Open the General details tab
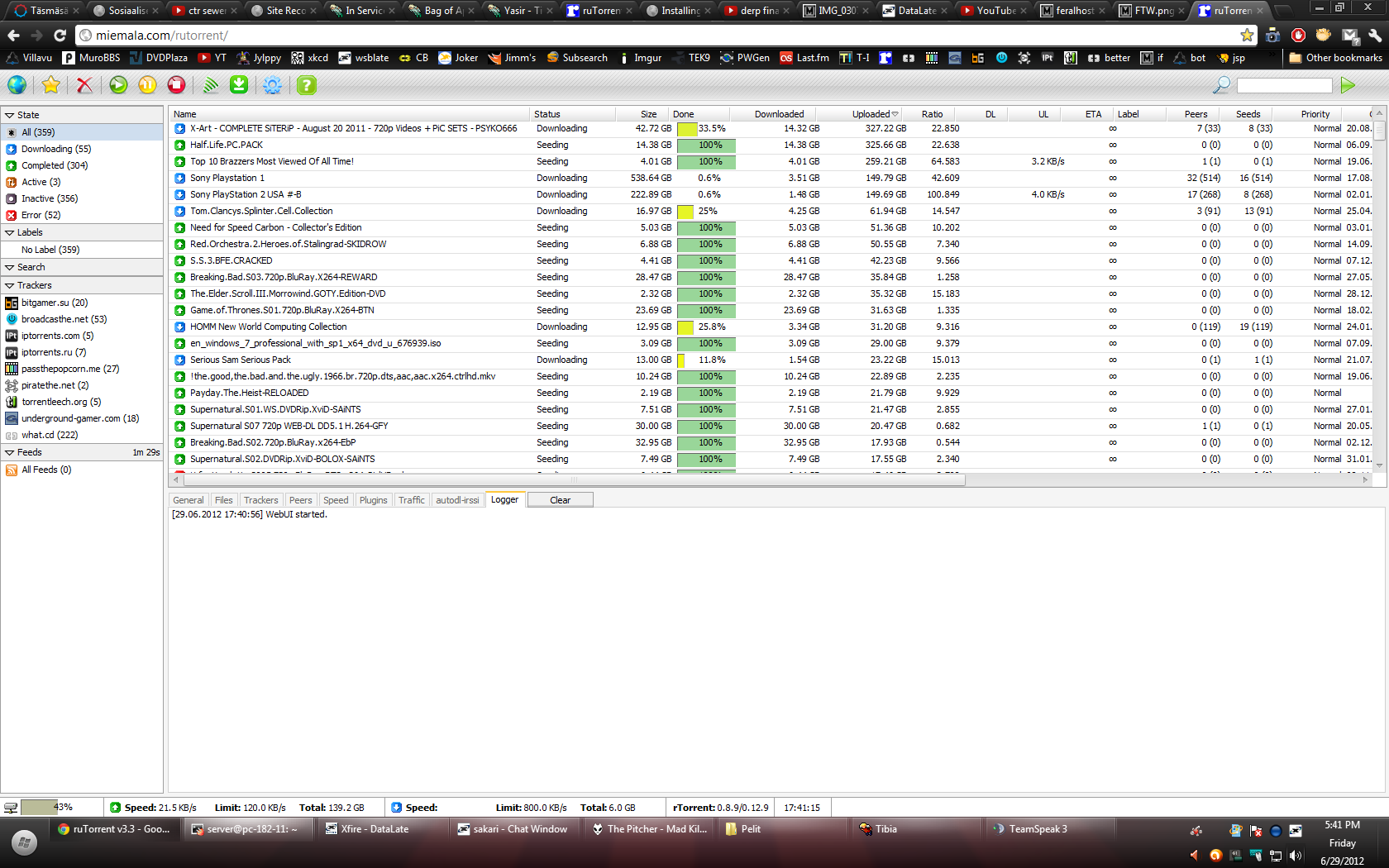 [x=189, y=500]
